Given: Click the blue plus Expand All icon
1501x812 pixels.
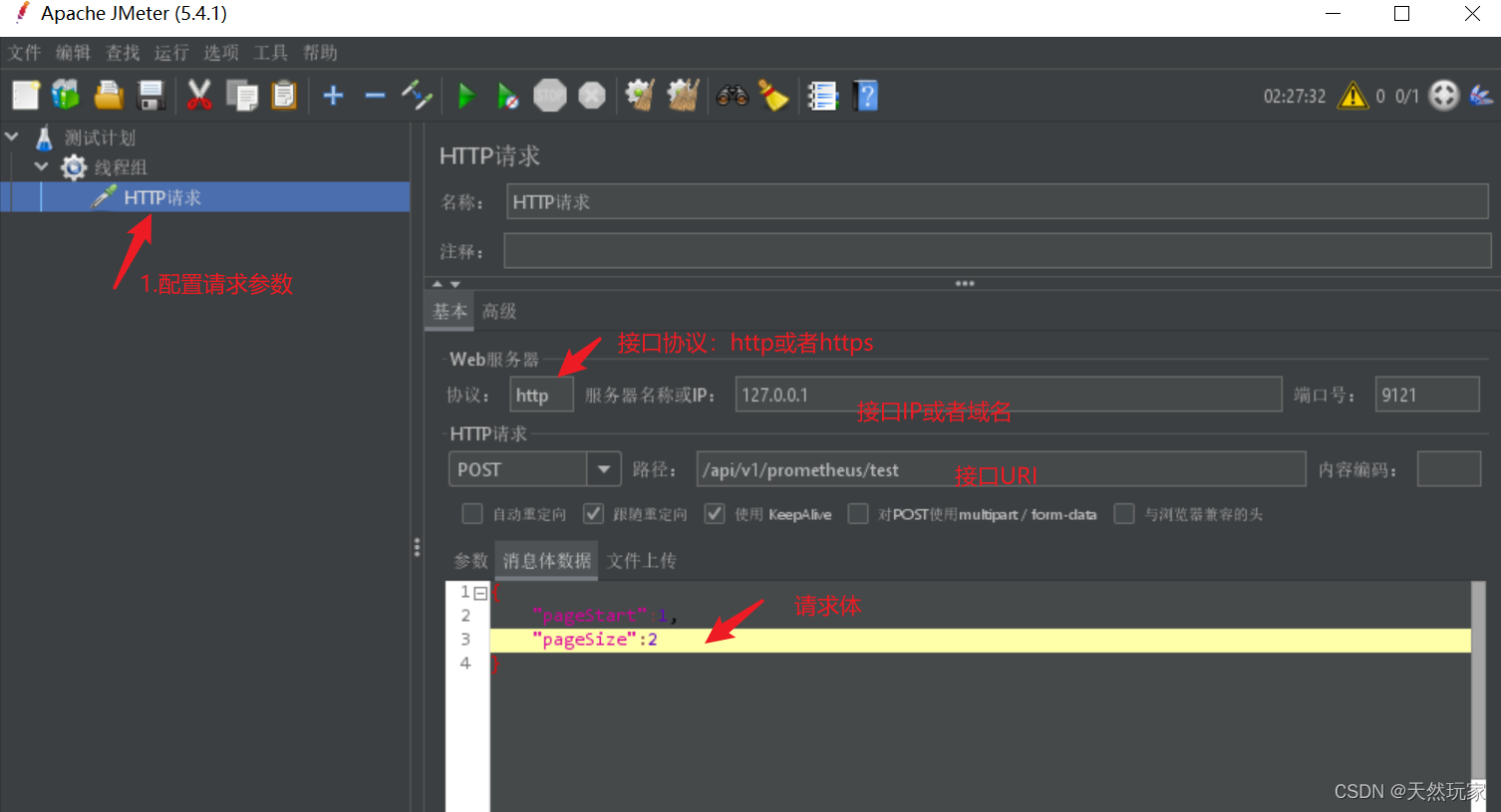Looking at the screenshot, I should click(333, 96).
